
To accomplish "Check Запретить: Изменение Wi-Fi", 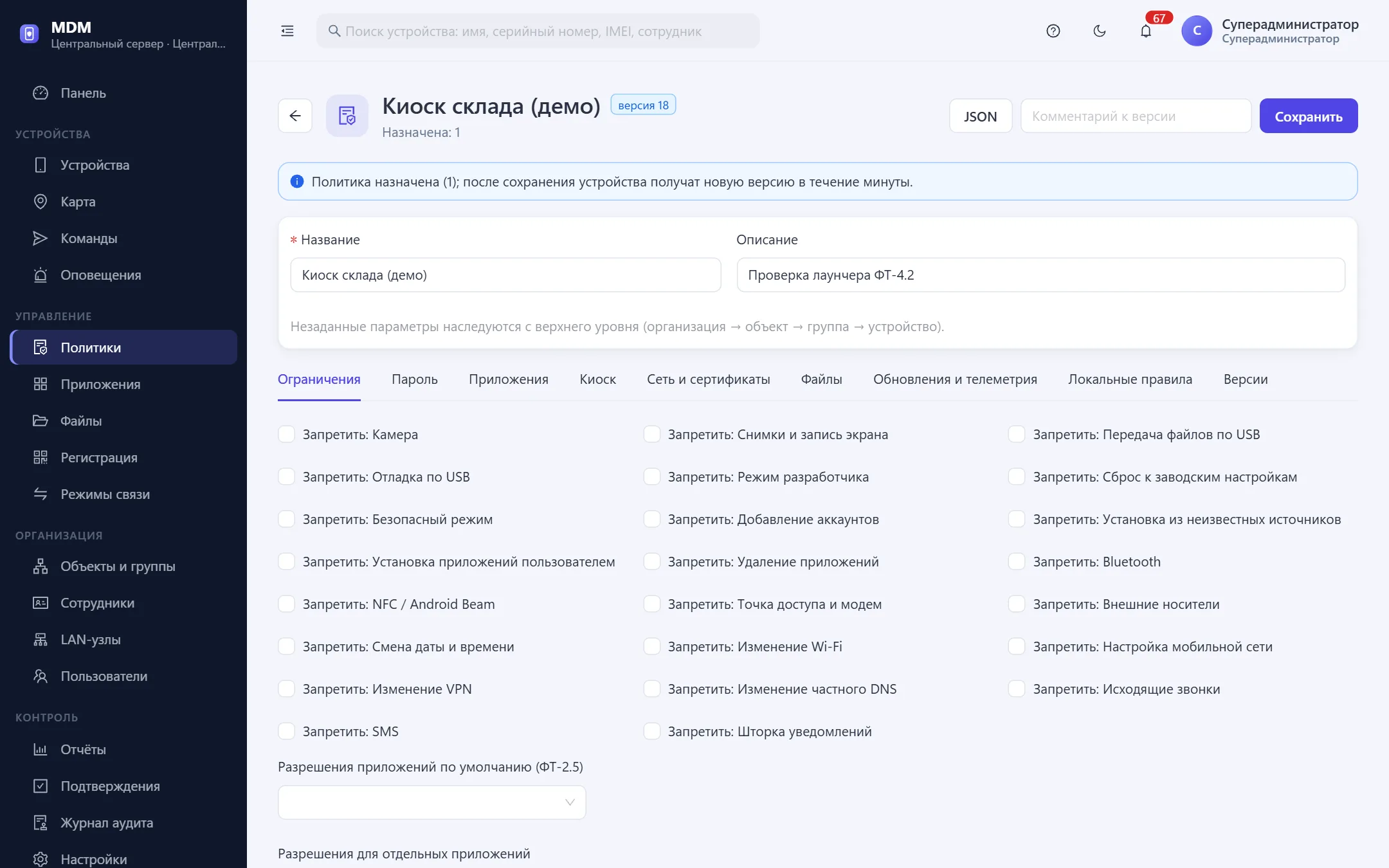I will 651,646.
